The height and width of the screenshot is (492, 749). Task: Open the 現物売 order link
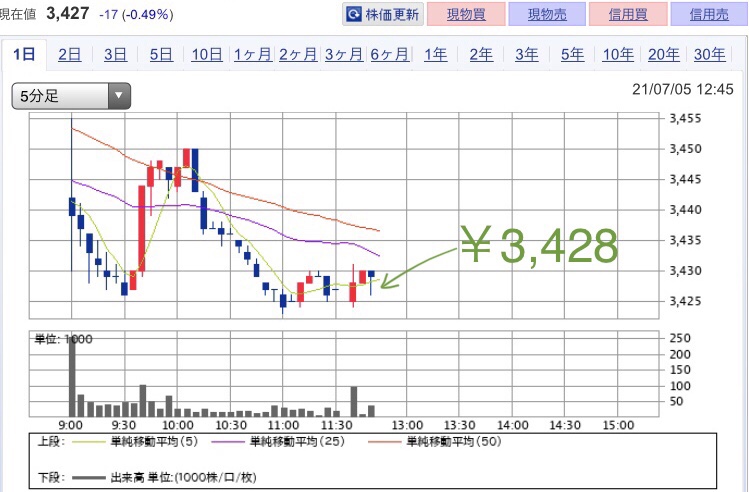547,14
